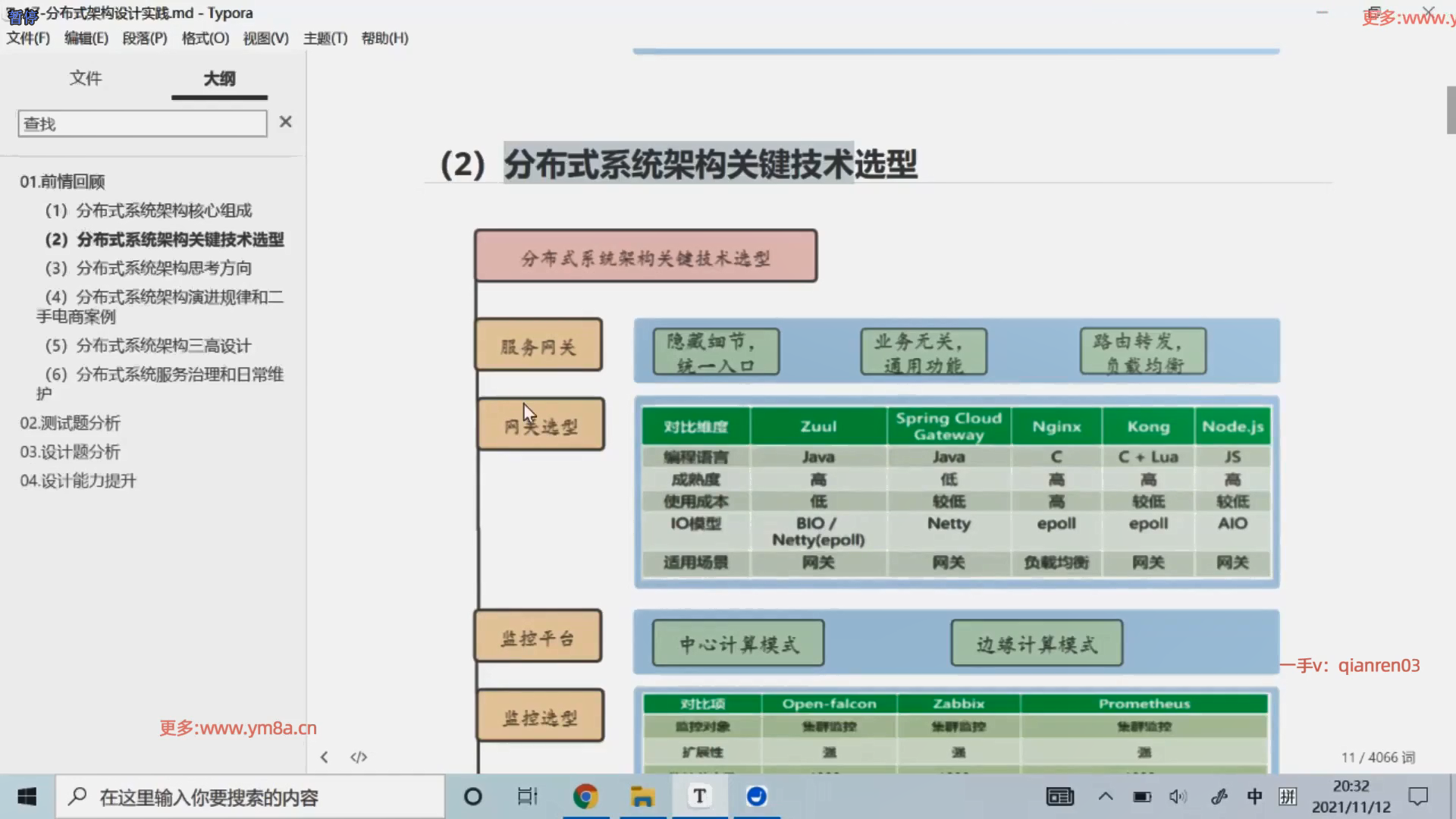Screen dimensions: 1456x819
Task: Click Cortana circle icon
Action: (472, 796)
